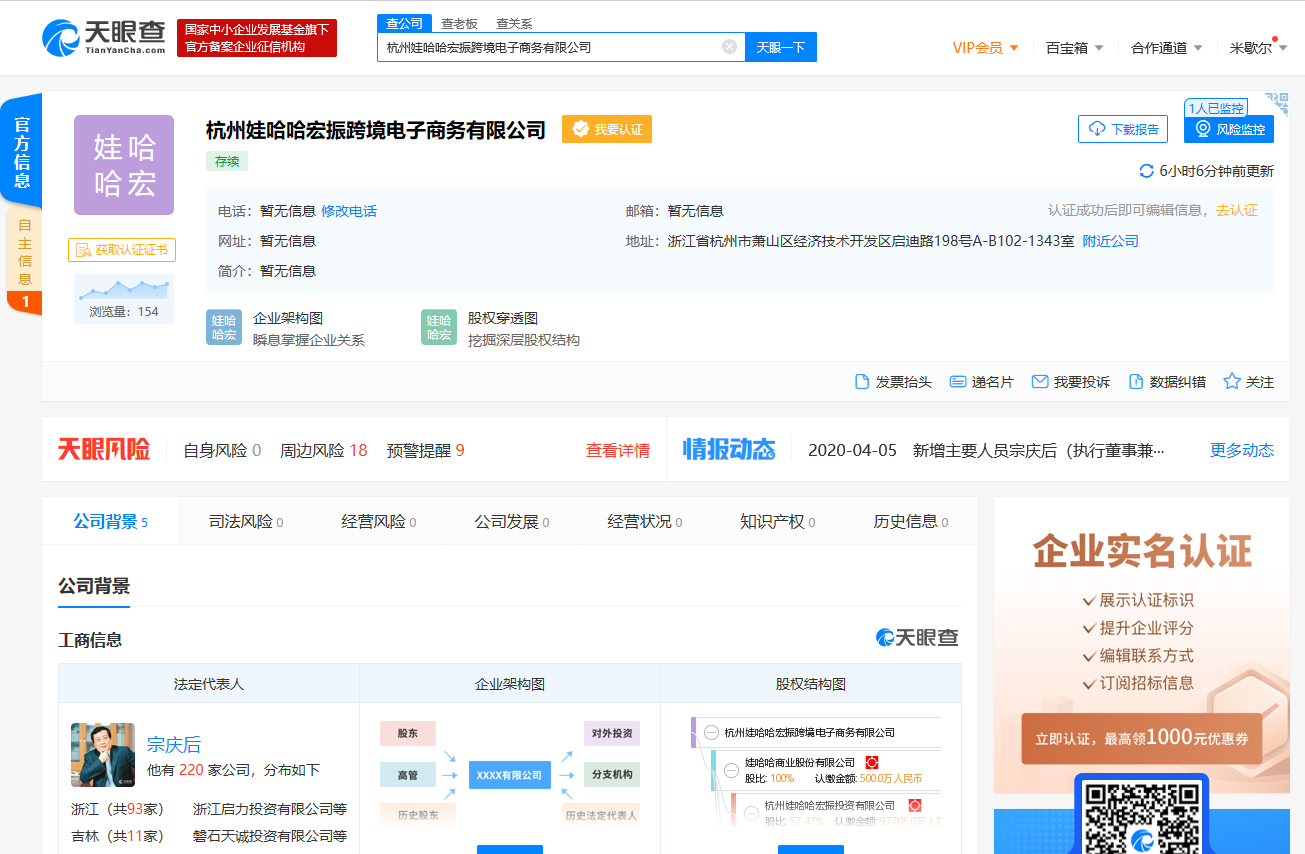Image resolution: width=1305 pixels, height=854 pixels.
Task: Click the 自身风险 0 count
Action: point(222,451)
